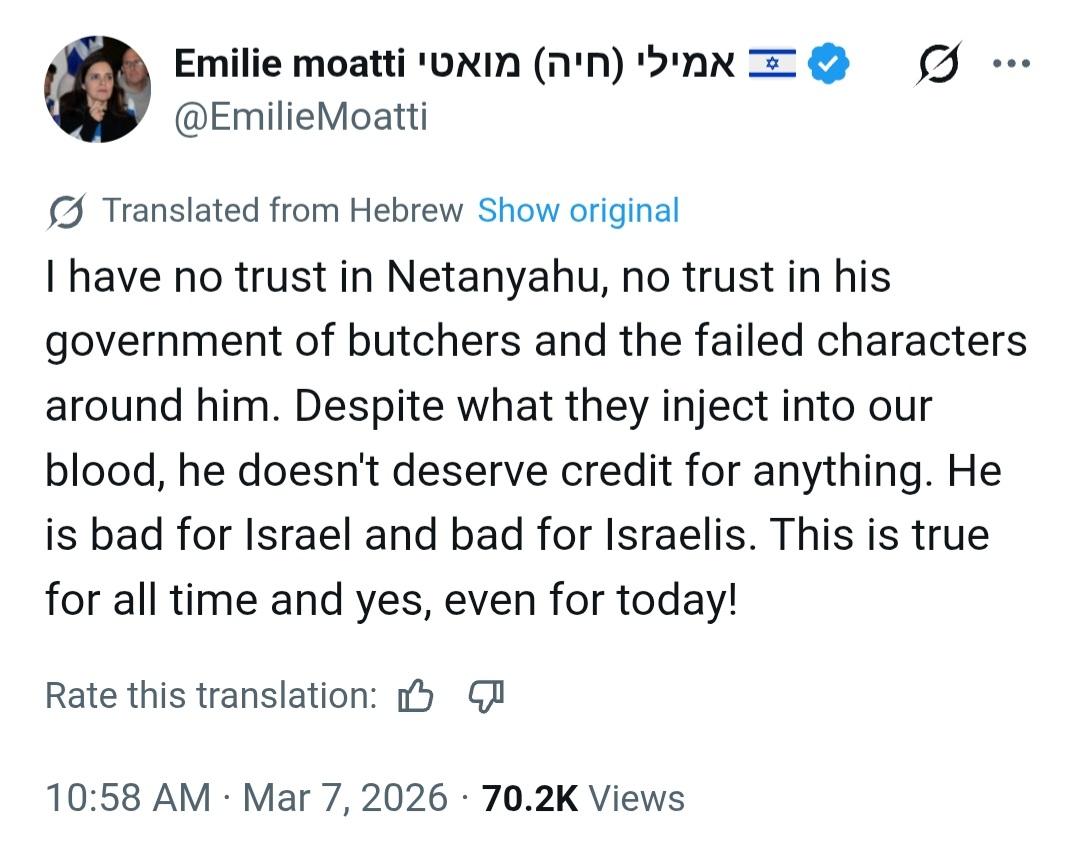
Task: Open the @EmilieMoatti handle link
Action: click(x=301, y=117)
